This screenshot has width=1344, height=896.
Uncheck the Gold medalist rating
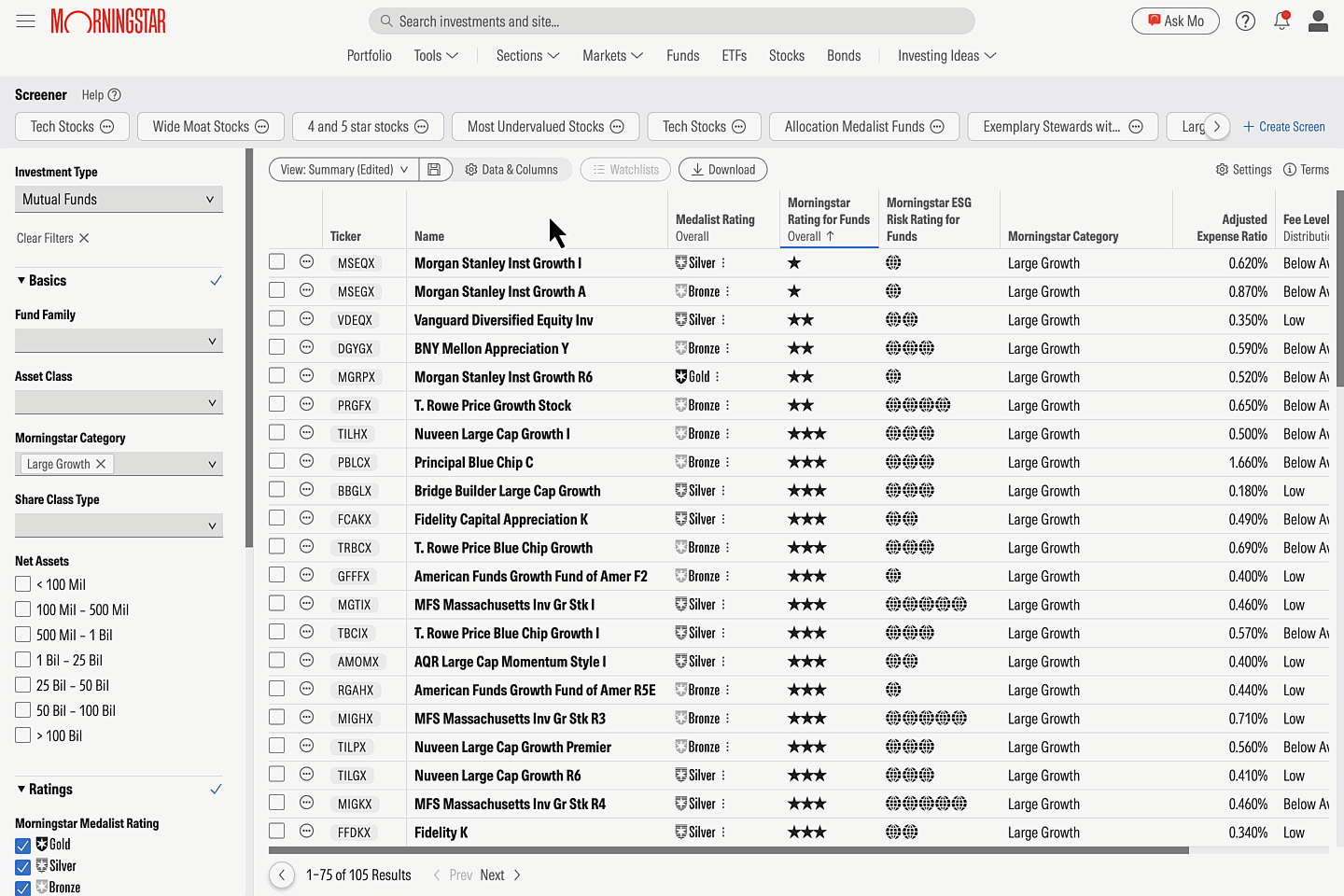pos(23,846)
